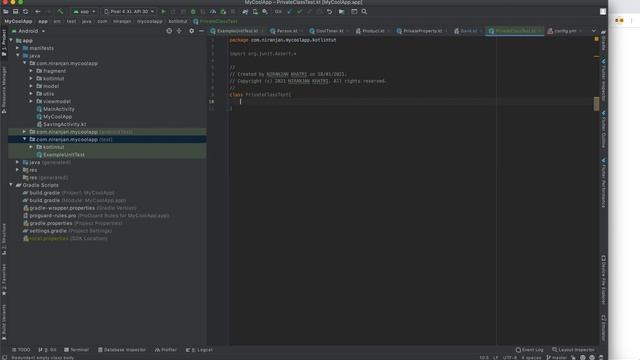Expand the manifests folder

click(x=18, y=48)
